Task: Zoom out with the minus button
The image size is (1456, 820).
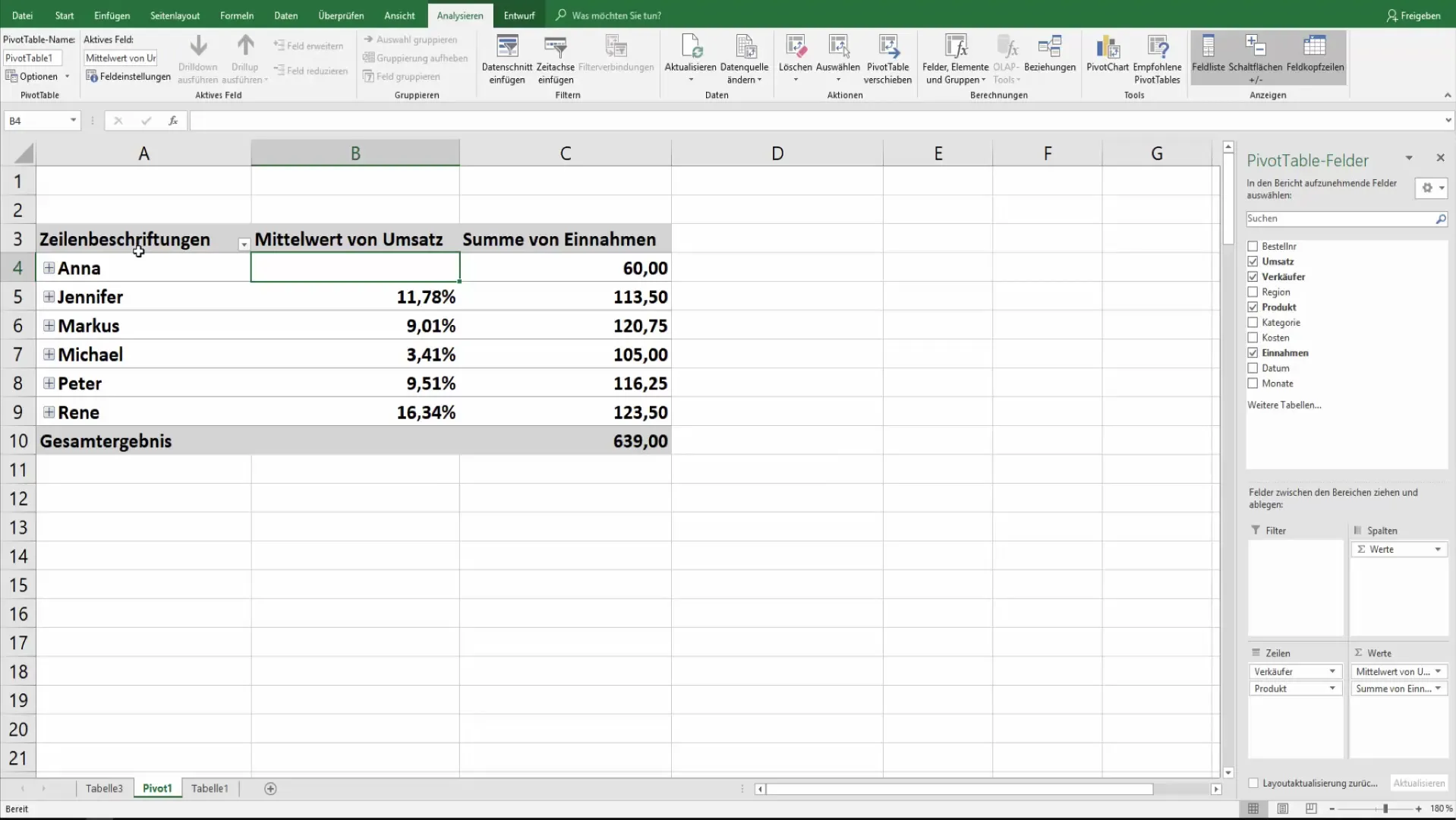Action: 1332,809
